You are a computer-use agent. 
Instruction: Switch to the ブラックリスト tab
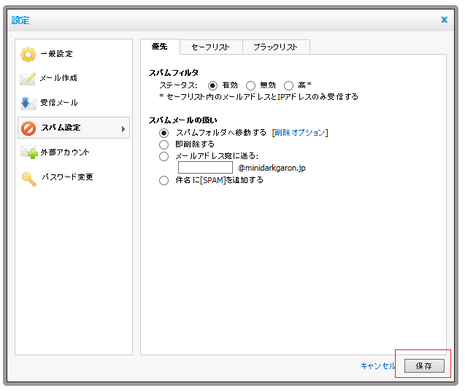[275, 47]
